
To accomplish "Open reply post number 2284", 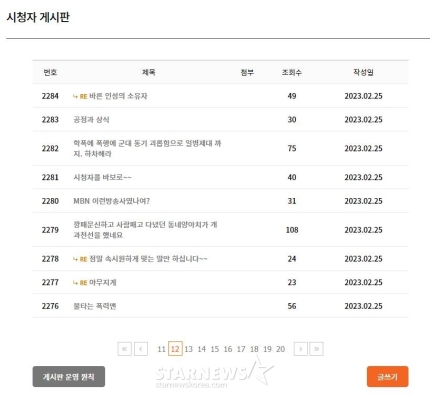I will [x=118, y=96].
